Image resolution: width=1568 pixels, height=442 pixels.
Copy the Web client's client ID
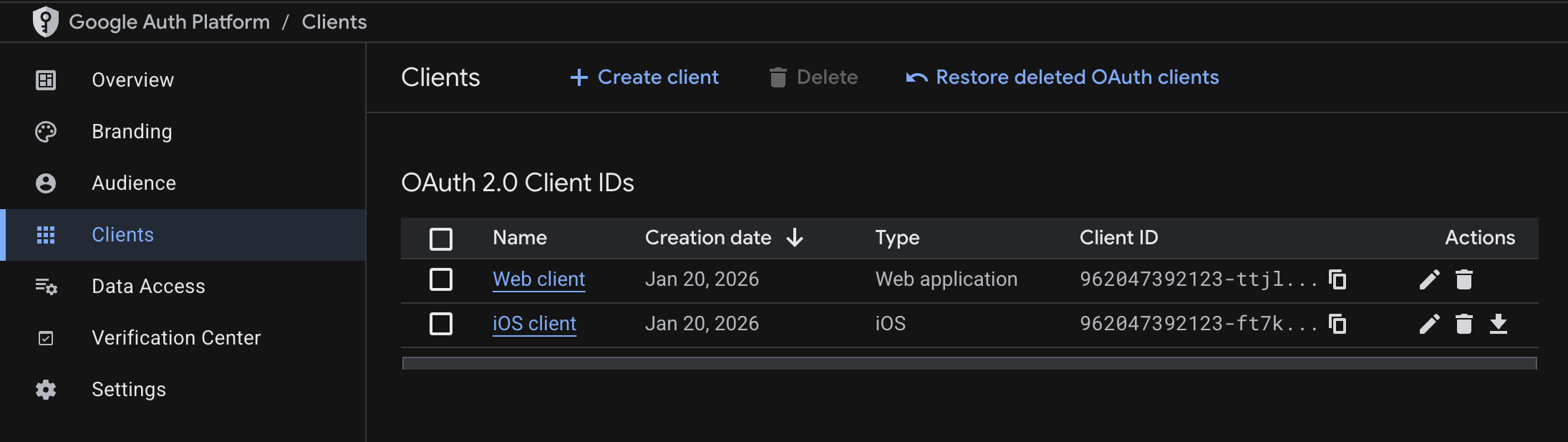coord(1337,279)
